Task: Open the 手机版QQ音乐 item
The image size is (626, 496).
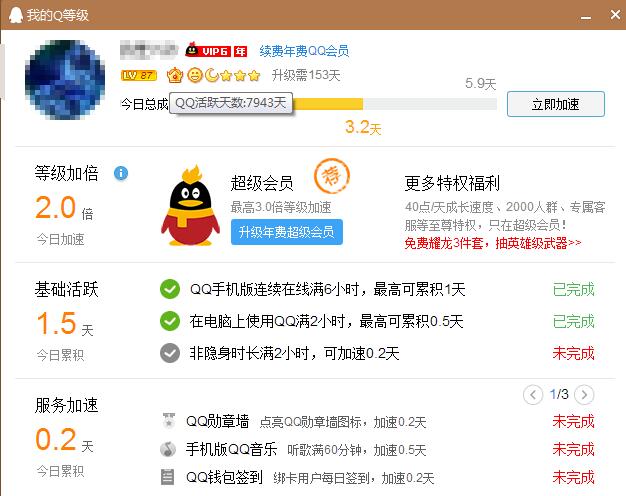Action: (x=231, y=449)
